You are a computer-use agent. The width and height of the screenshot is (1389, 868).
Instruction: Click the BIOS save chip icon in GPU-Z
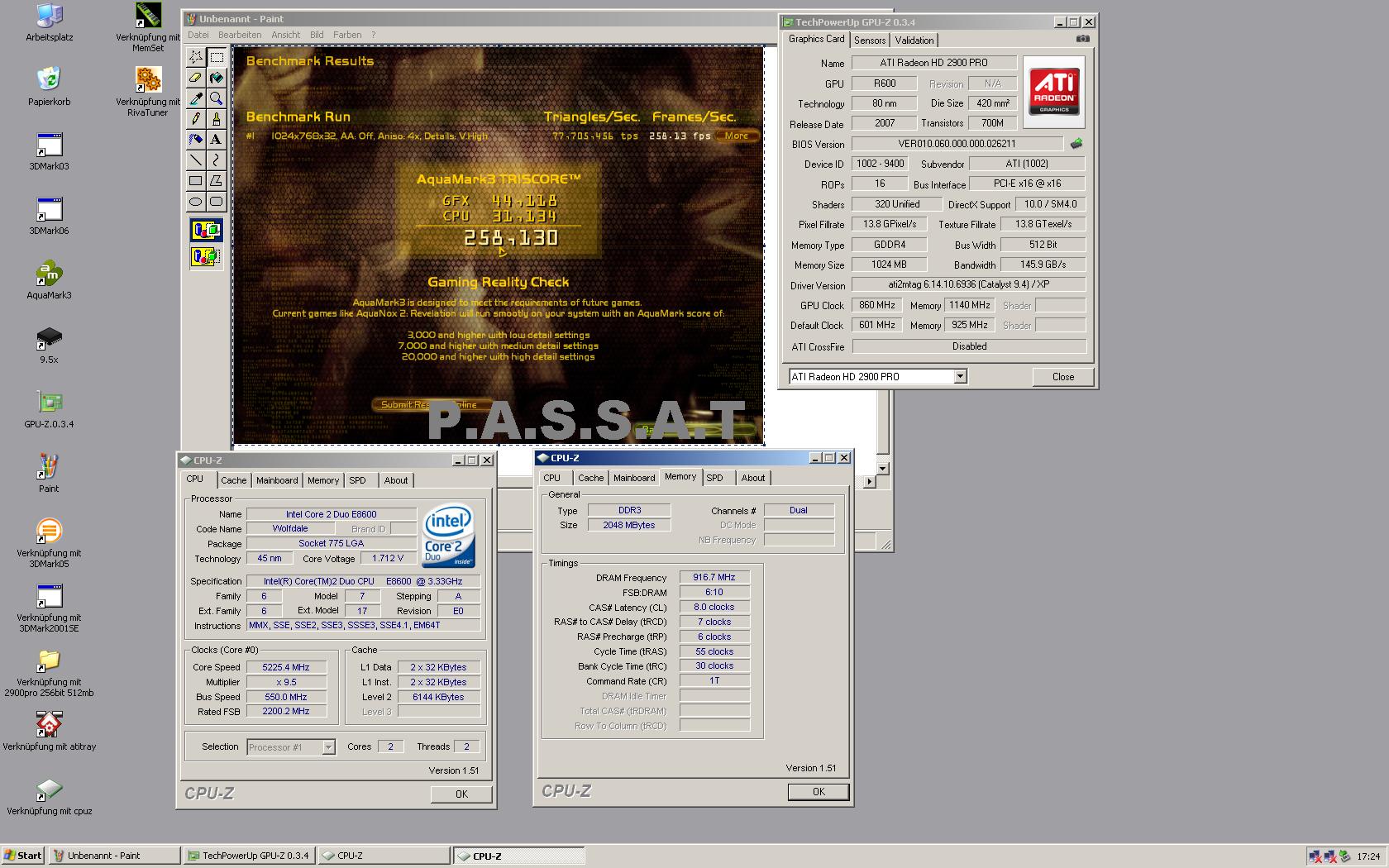1076,144
